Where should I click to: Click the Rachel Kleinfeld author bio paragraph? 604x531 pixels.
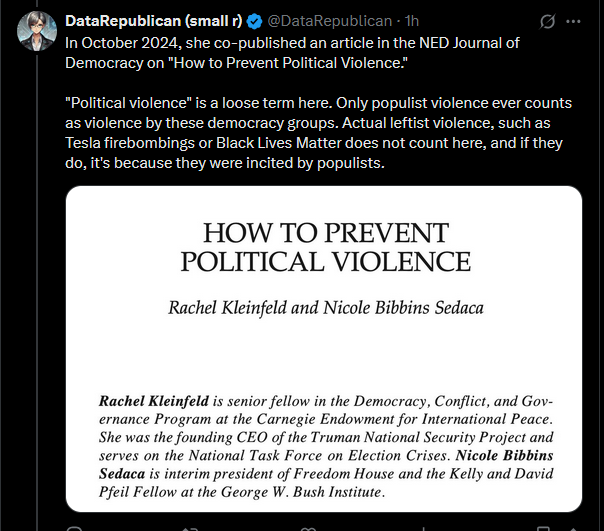pyautogui.click(x=326, y=446)
